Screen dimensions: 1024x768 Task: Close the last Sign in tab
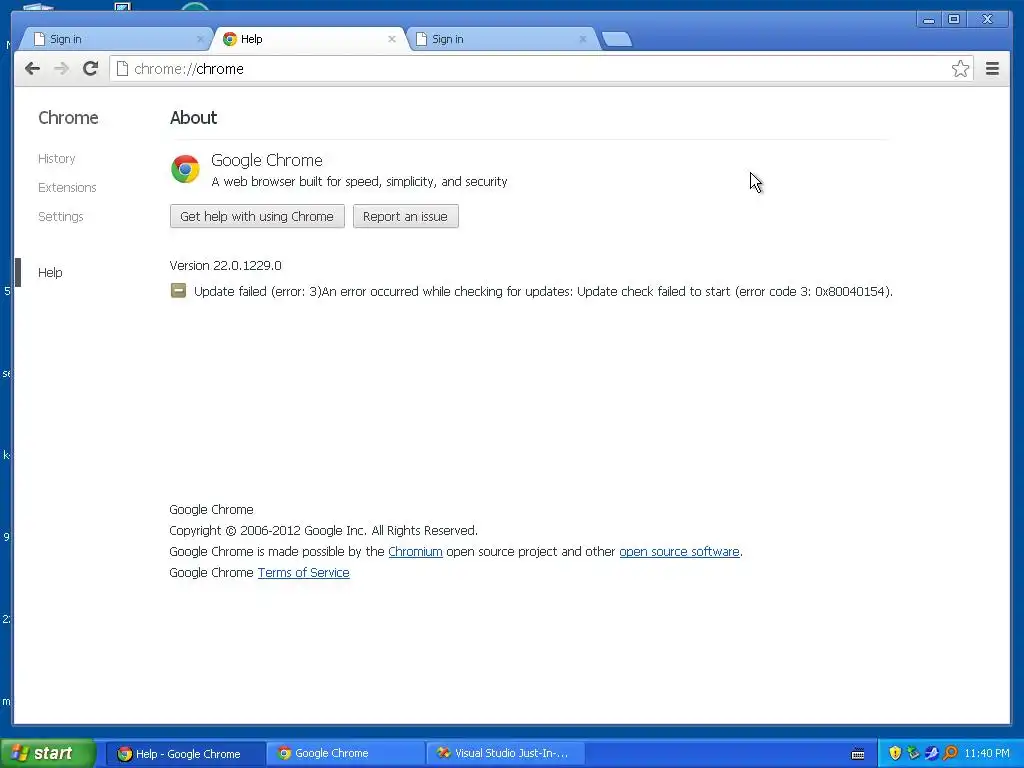pyautogui.click(x=583, y=39)
